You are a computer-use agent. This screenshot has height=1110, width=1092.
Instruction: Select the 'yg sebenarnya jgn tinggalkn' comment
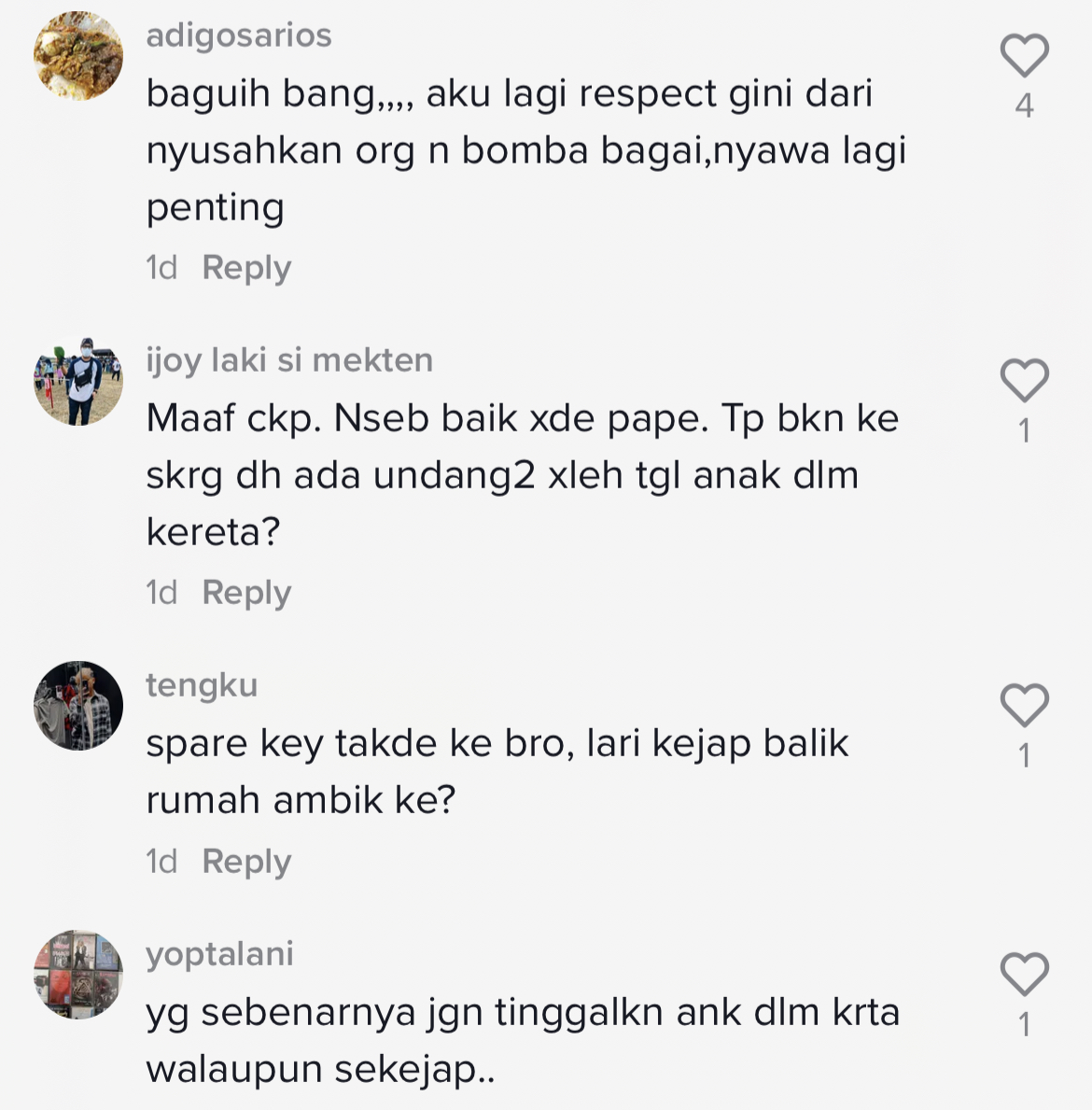(x=523, y=1041)
